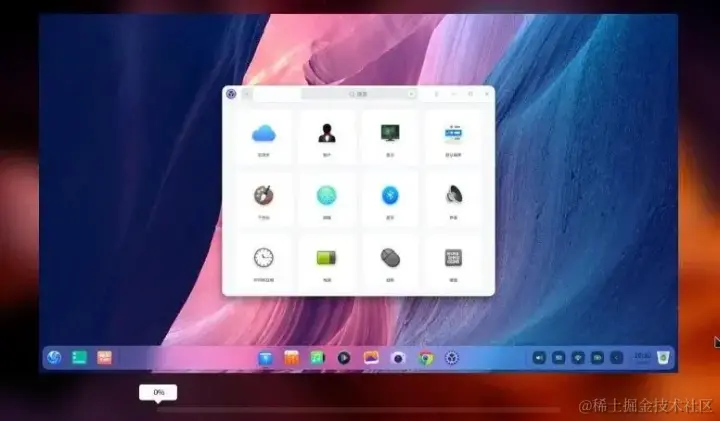Viewport: 720px width, 421px height.
Task: Launch the orange App Store from dock
Action: tap(292, 358)
